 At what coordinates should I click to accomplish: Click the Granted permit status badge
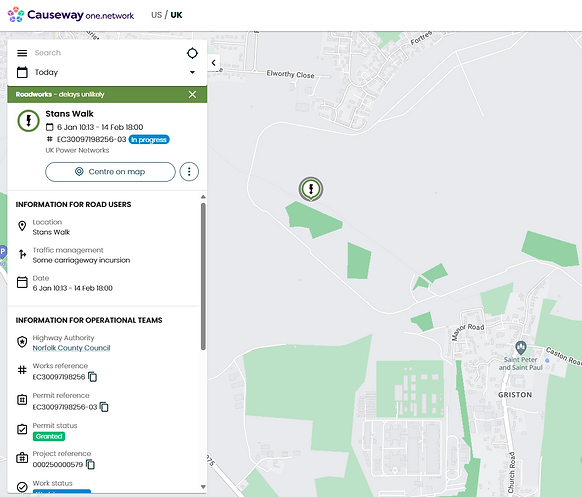pos(49,436)
